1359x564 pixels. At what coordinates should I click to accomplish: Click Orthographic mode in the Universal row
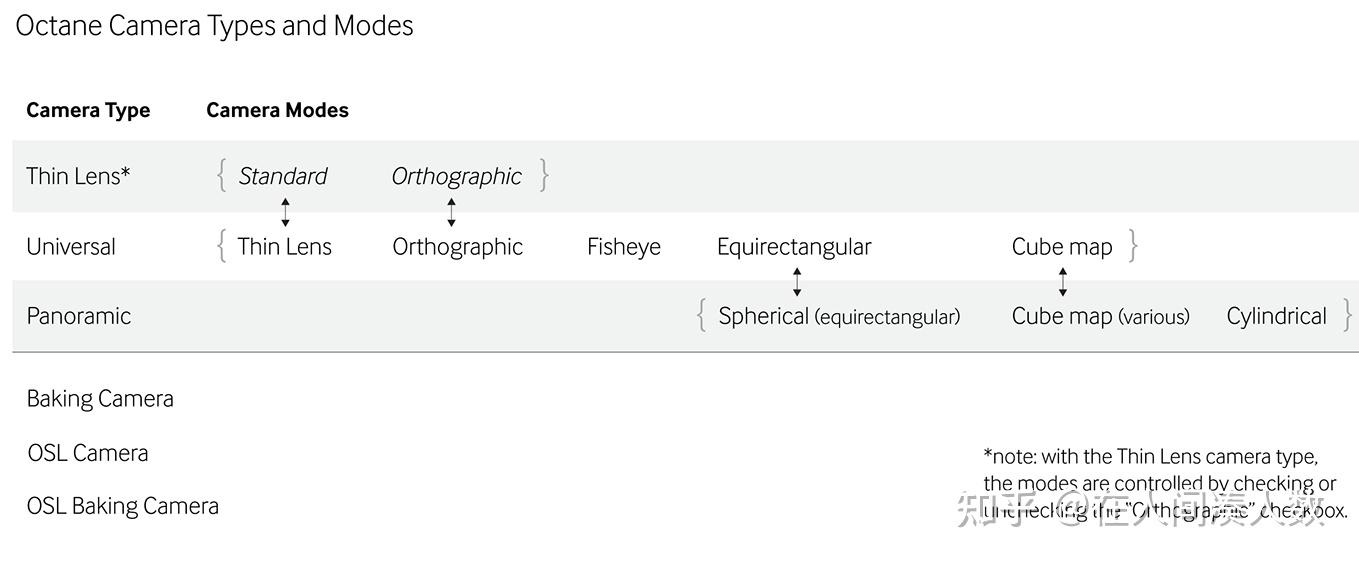tap(457, 246)
